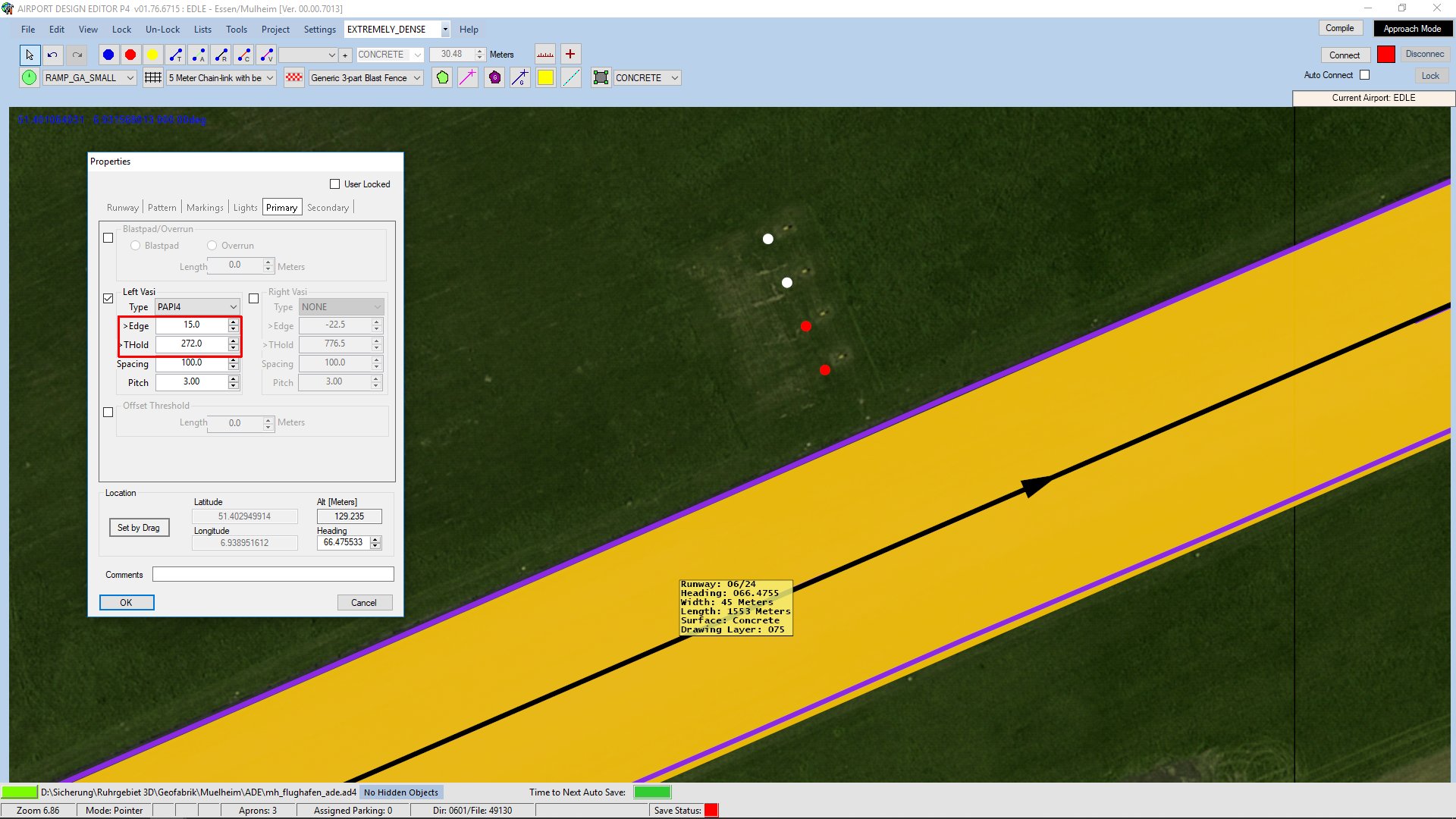Viewport: 1456px width, 819px height.
Task: Click the red checkered blast fence icon
Action: (x=294, y=77)
